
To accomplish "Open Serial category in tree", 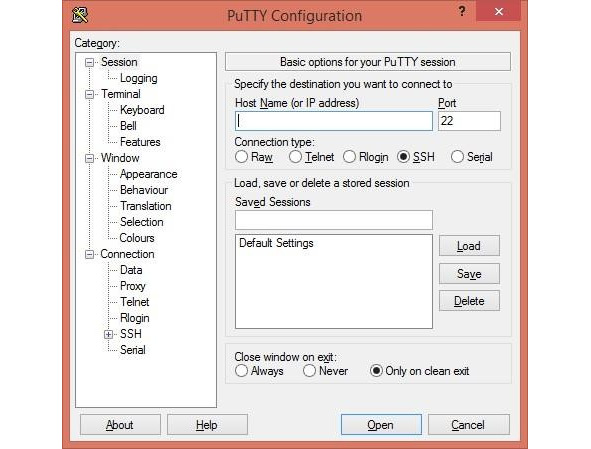I will 133,350.
